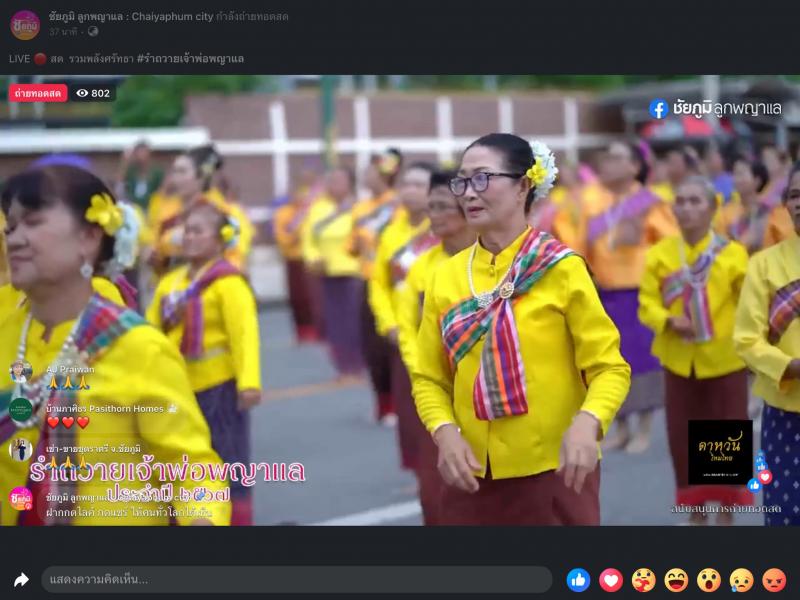Open the Chaiyaphum city page profile picture
The image size is (800, 600).
click(x=24, y=24)
